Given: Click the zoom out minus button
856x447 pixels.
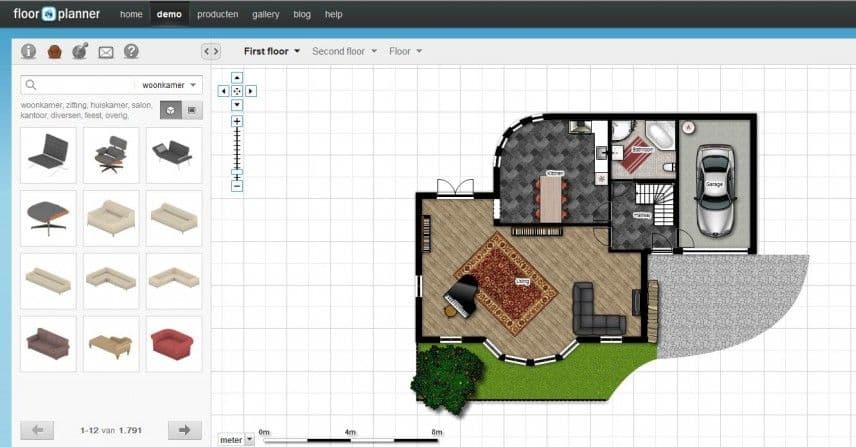Looking at the screenshot, I should 237,185.
